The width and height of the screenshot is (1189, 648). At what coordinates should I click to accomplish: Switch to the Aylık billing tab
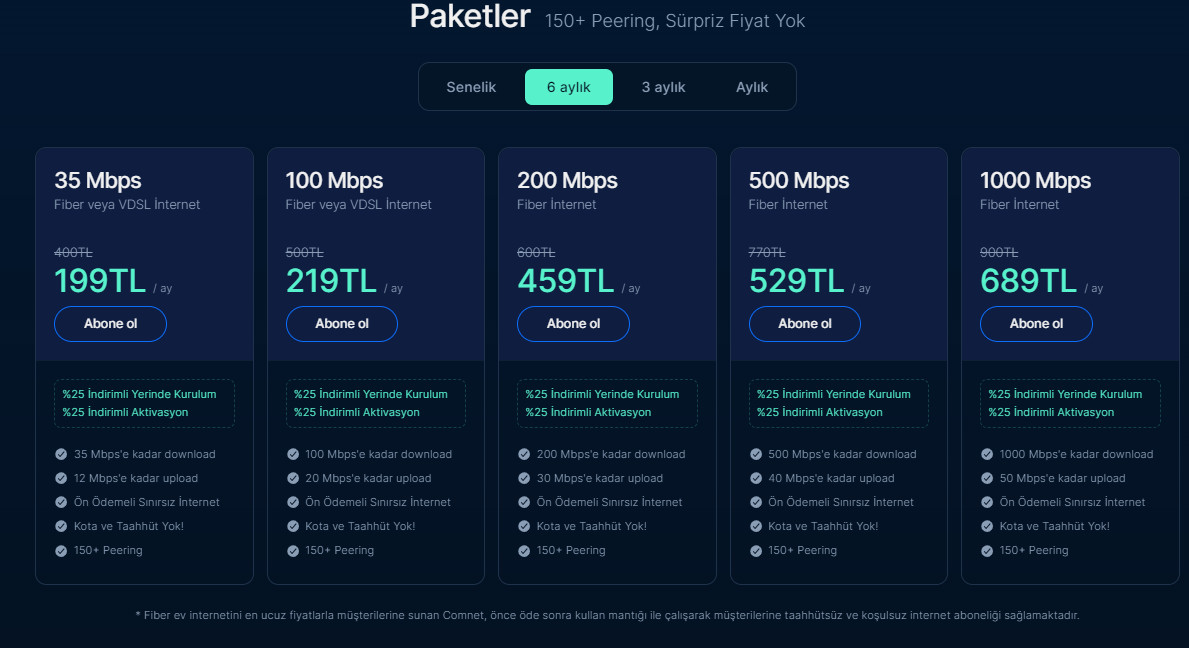click(x=752, y=87)
